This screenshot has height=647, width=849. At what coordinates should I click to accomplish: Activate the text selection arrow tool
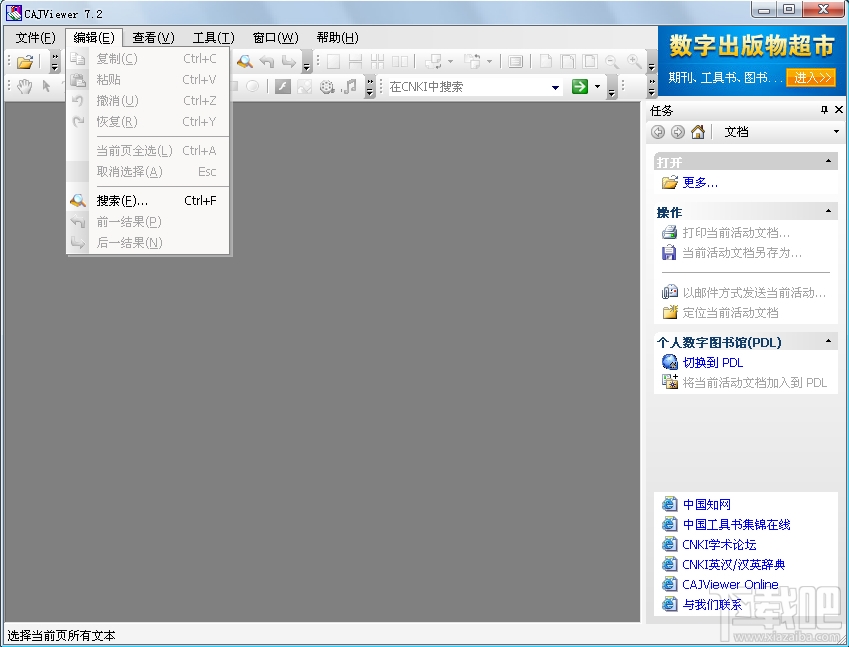pos(44,85)
